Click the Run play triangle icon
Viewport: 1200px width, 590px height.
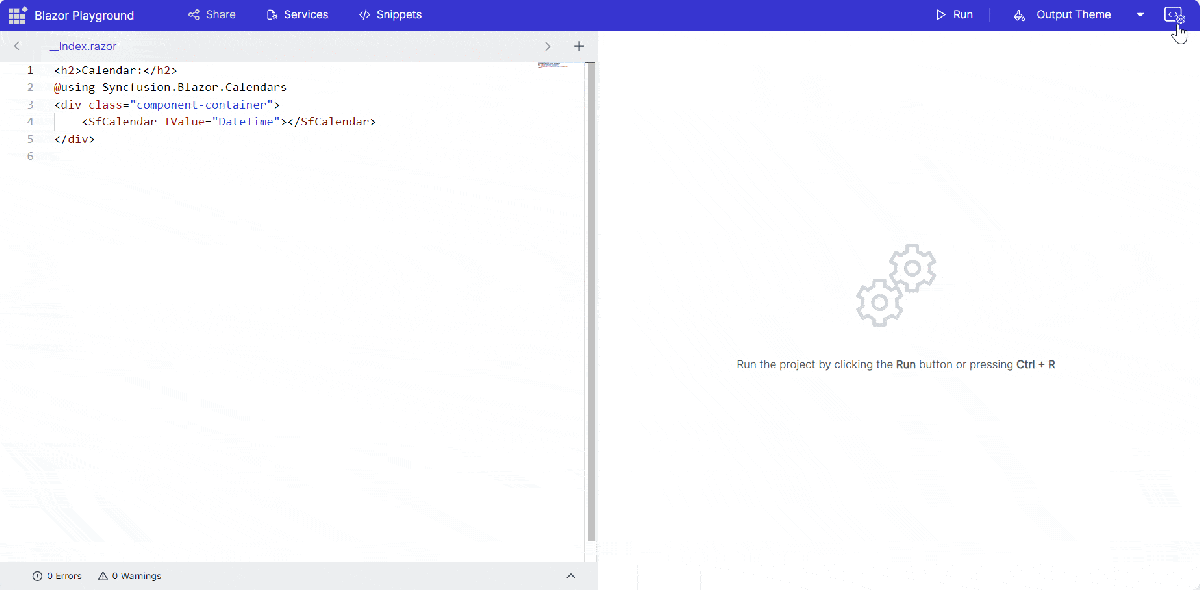coord(940,15)
